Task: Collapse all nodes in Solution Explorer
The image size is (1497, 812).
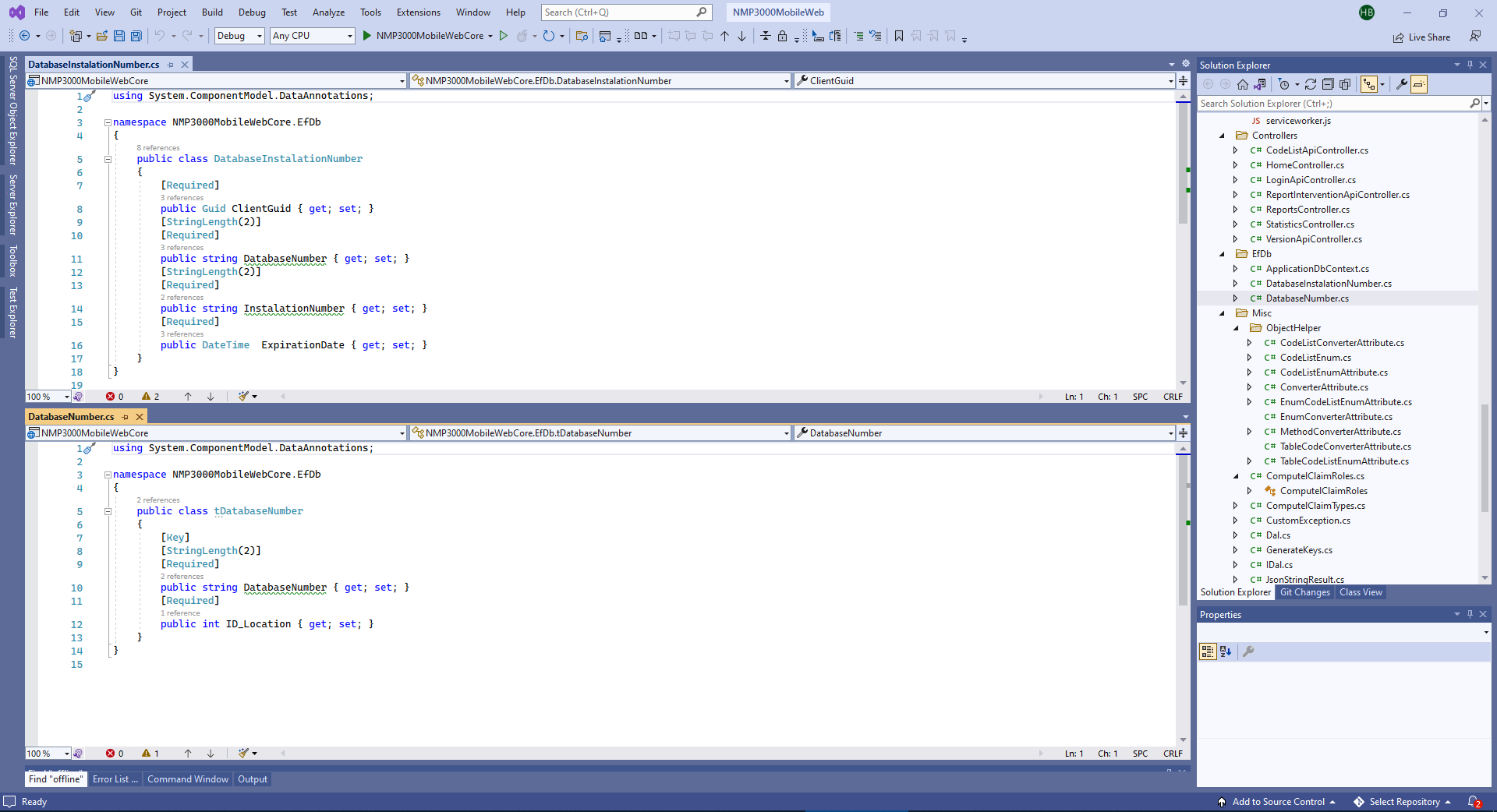Action: [x=1328, y=84]
